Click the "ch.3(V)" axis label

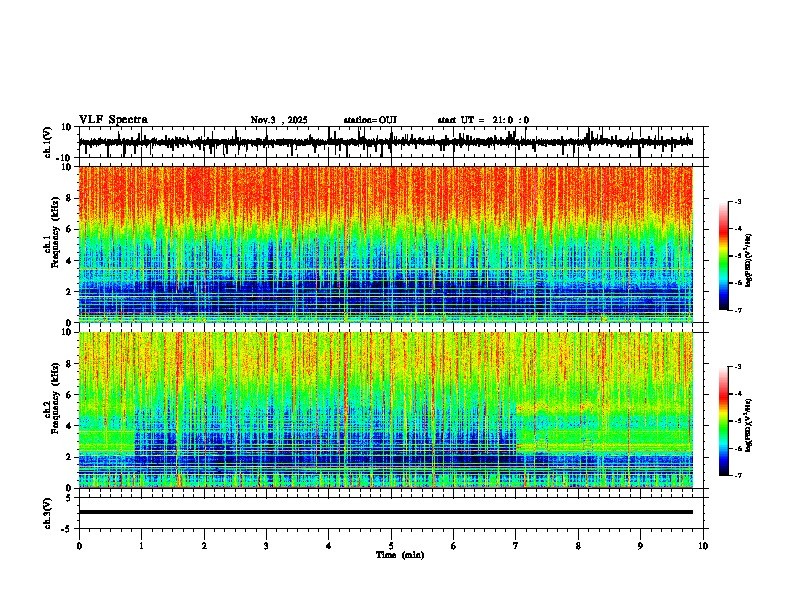pyautogui.click(x=48, y=513)
